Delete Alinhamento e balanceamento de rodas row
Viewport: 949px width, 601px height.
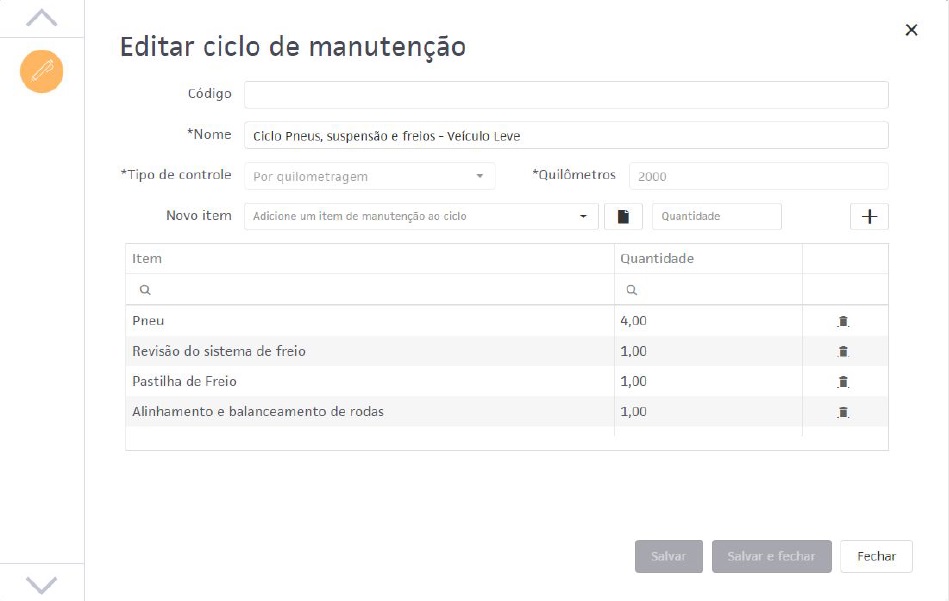[x=843, y=412]
